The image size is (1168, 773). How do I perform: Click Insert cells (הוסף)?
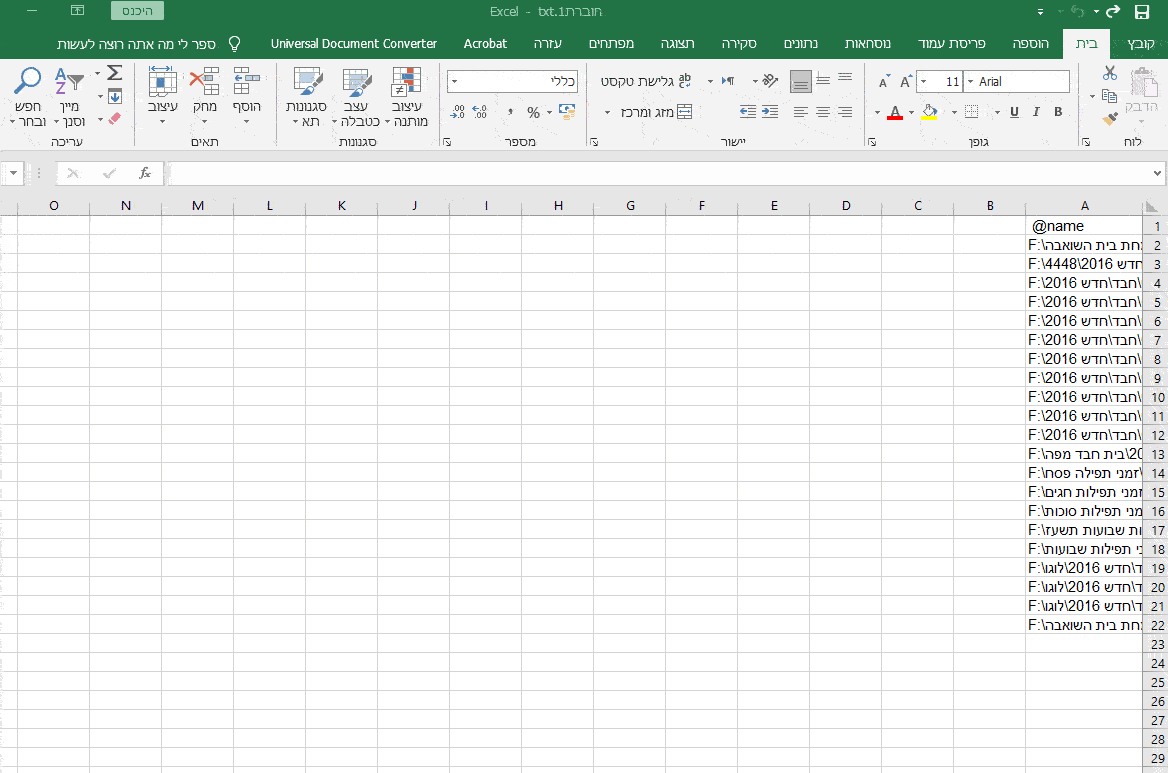pos(247,95)
